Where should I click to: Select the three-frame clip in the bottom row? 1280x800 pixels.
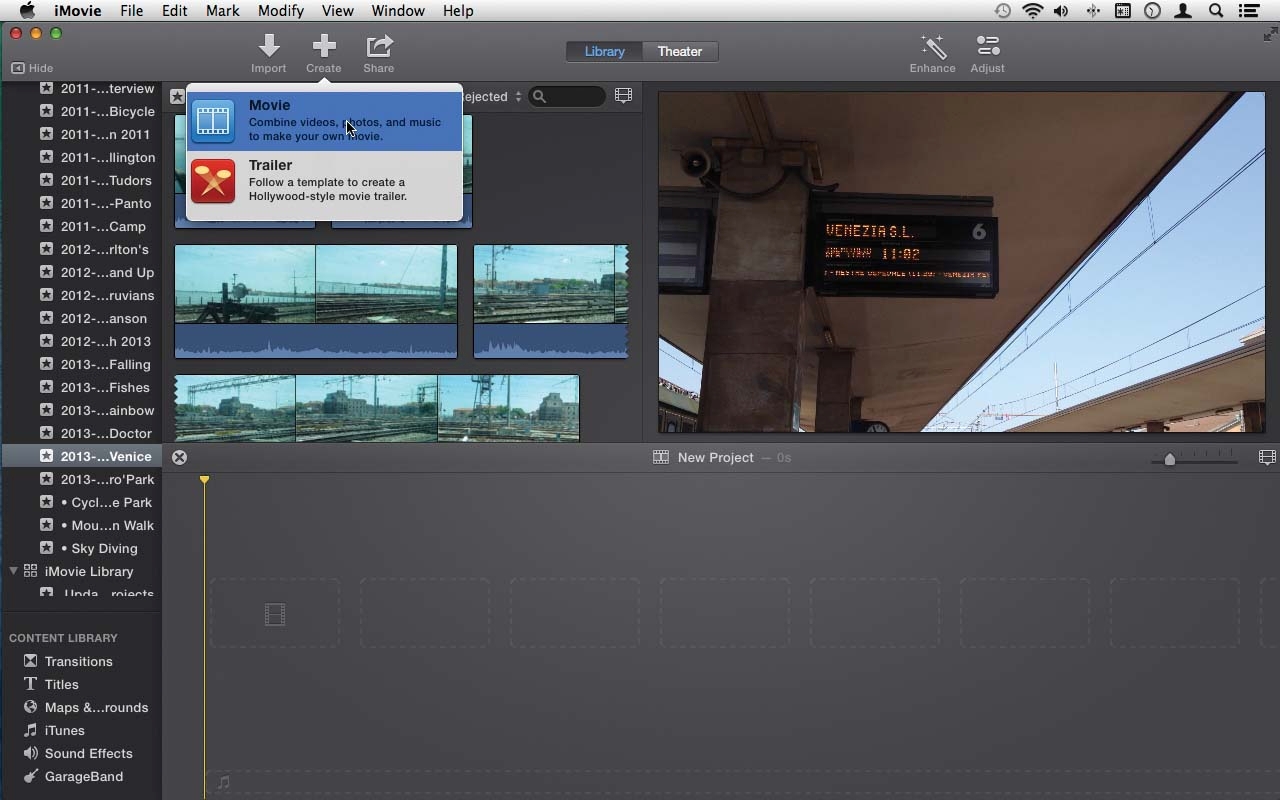tap(377, 408)
